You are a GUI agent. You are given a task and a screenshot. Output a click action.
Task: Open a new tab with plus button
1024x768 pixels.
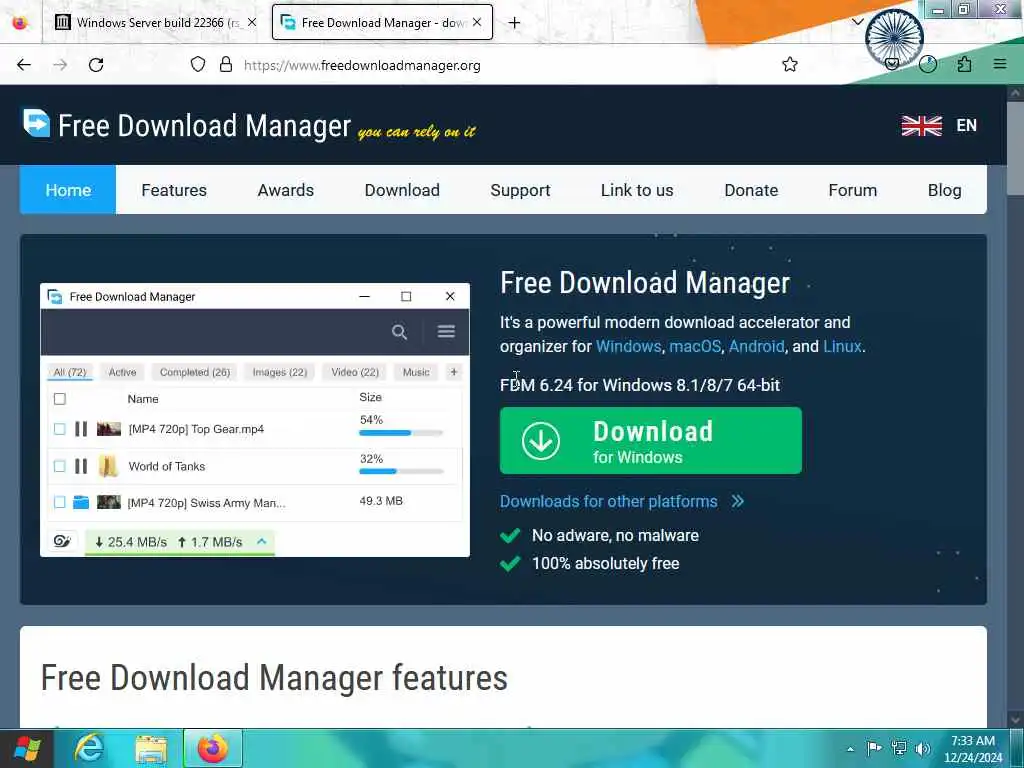pos(515,23)
